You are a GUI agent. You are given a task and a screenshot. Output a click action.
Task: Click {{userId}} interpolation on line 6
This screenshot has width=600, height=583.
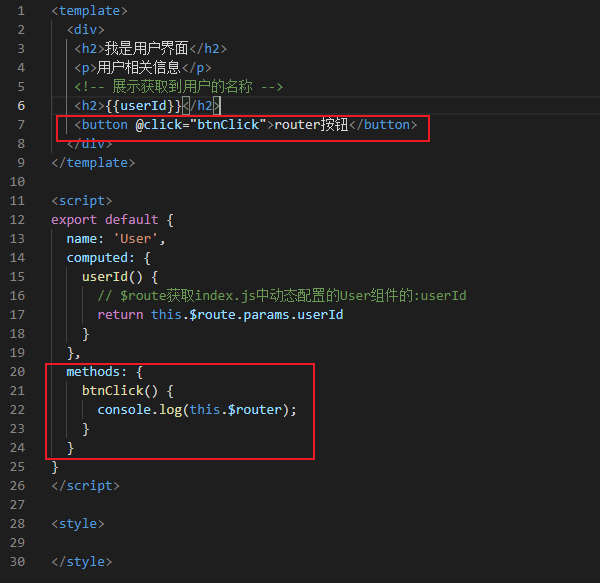143,106
